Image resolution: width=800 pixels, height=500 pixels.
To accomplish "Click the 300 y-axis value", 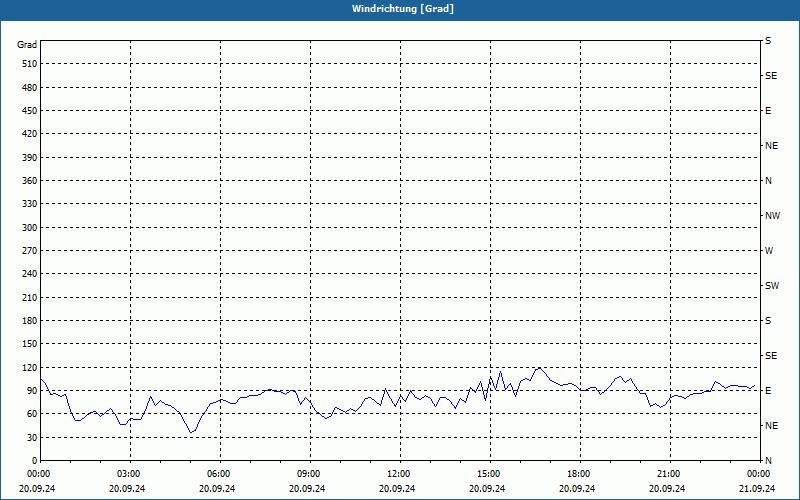I will [29, 227].
